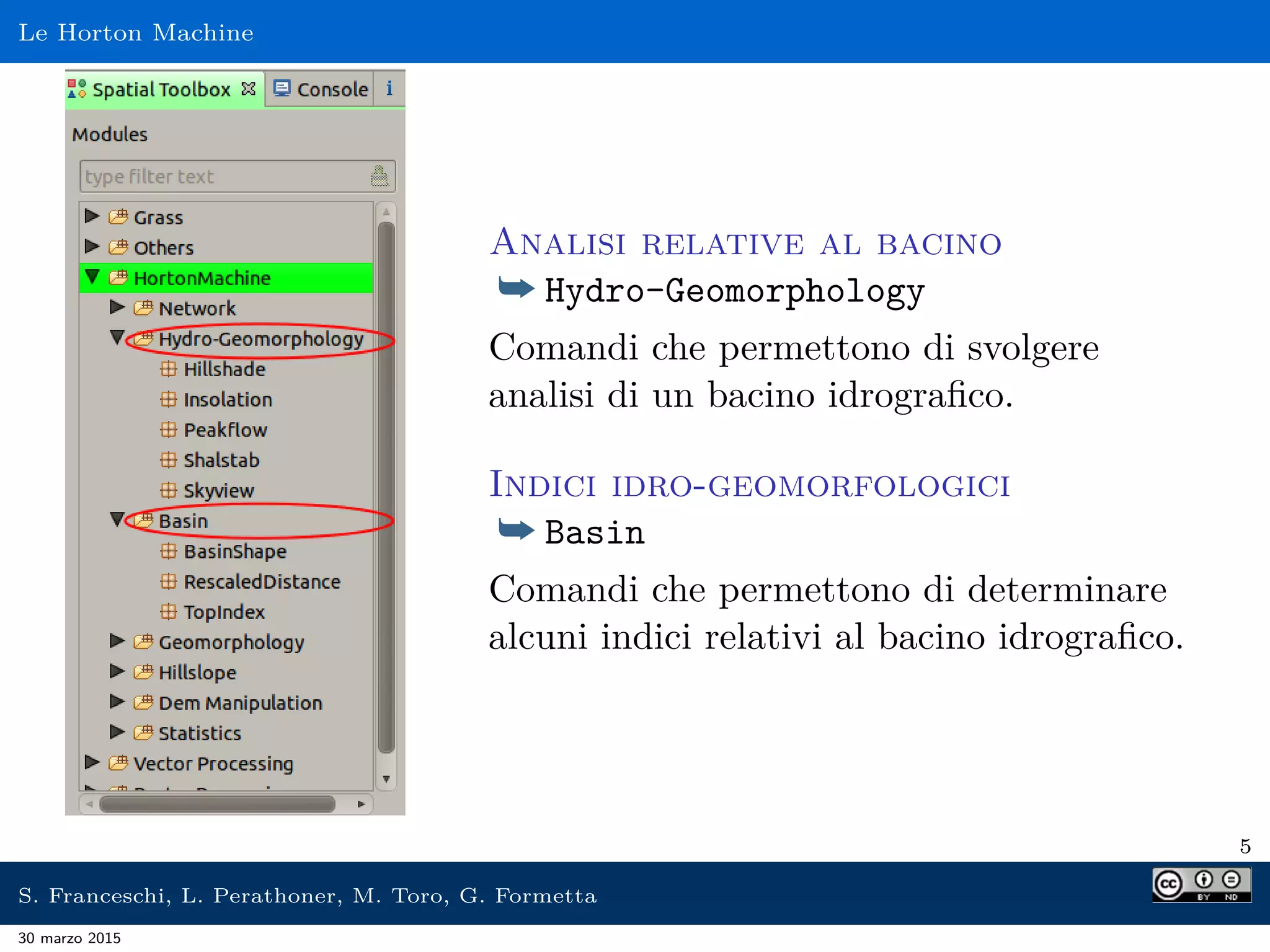This screenshot has width=1270, height=952.
Task: Click the Others folder icon
Action: point(118,247)
